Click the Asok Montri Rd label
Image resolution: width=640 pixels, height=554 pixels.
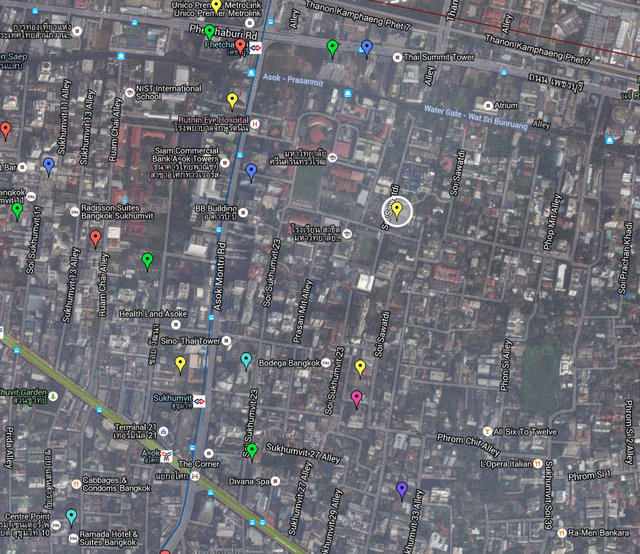click(x=220, y=276)
